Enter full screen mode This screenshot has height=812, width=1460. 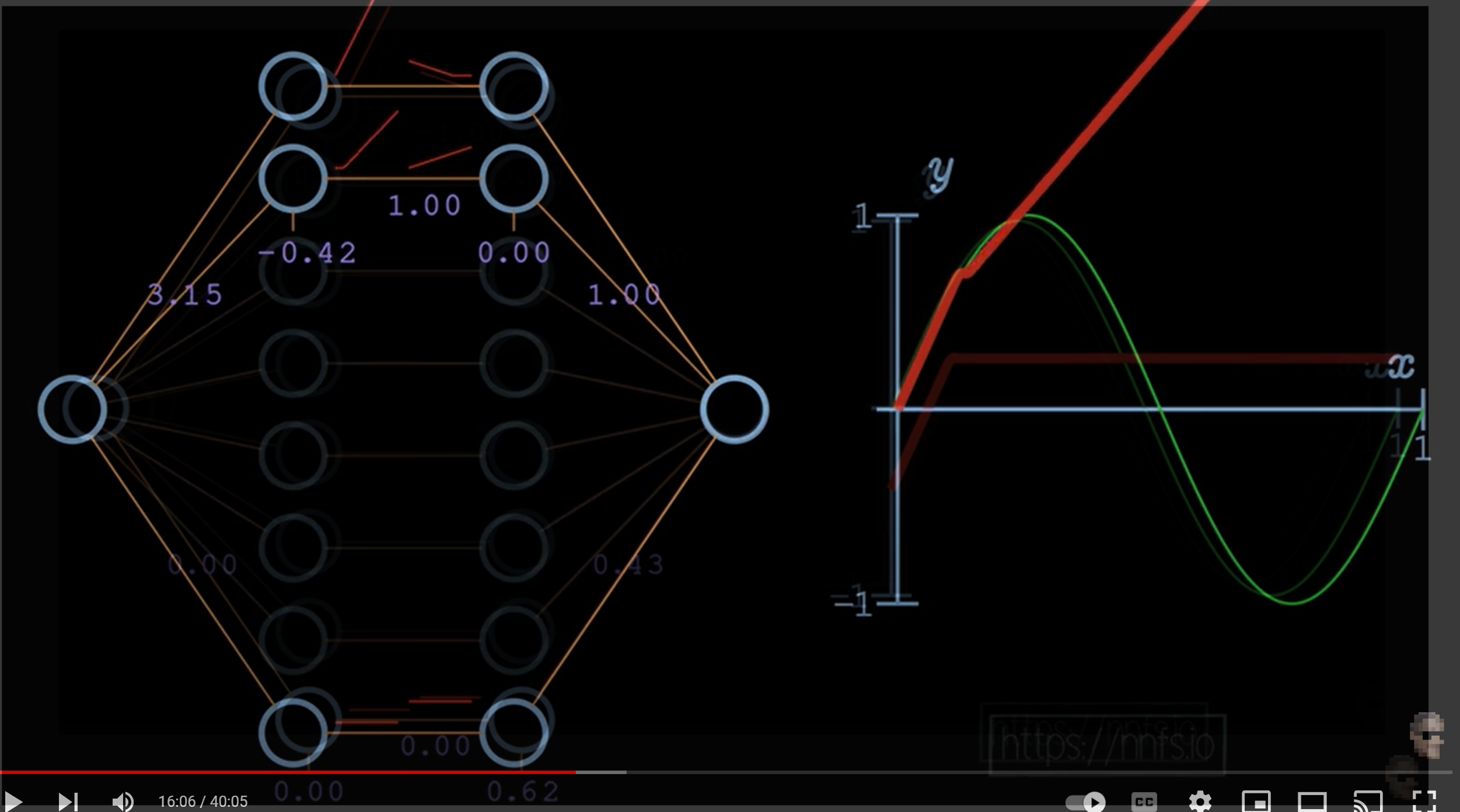pos(1423,802)
